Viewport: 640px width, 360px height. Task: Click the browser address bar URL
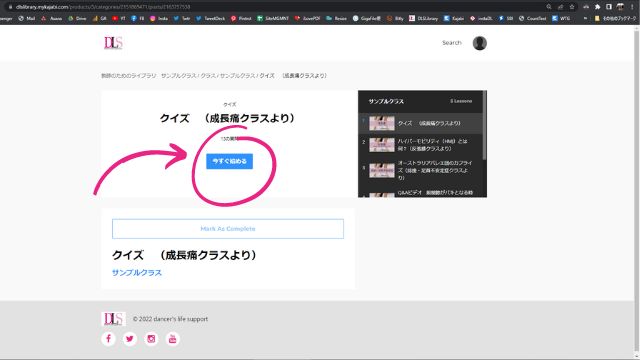coord(103,7)
